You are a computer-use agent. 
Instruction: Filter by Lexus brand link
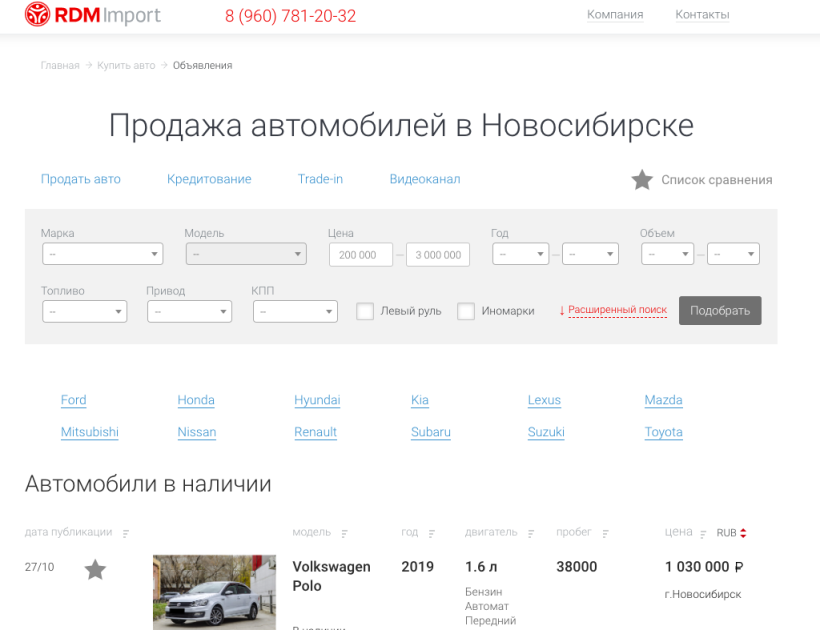pyautogui.click(x=544, y=400)
